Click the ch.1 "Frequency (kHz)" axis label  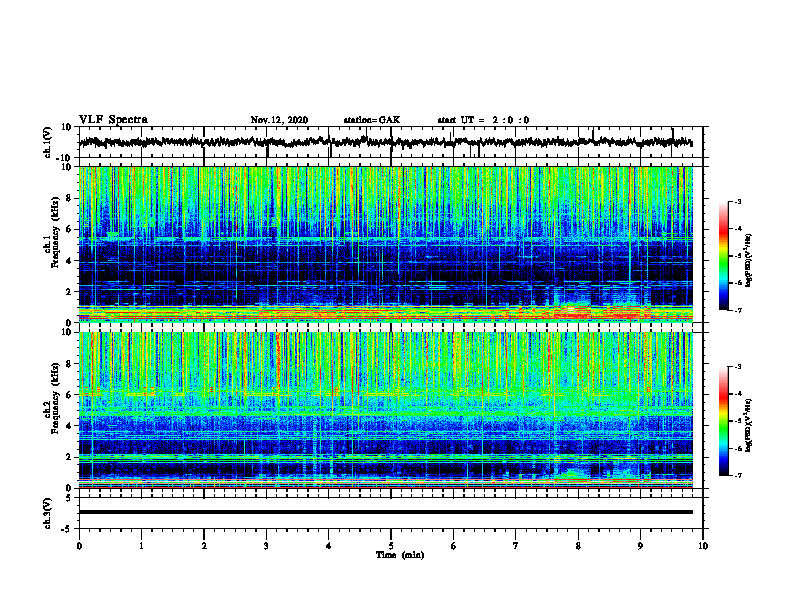coord(56,232)
